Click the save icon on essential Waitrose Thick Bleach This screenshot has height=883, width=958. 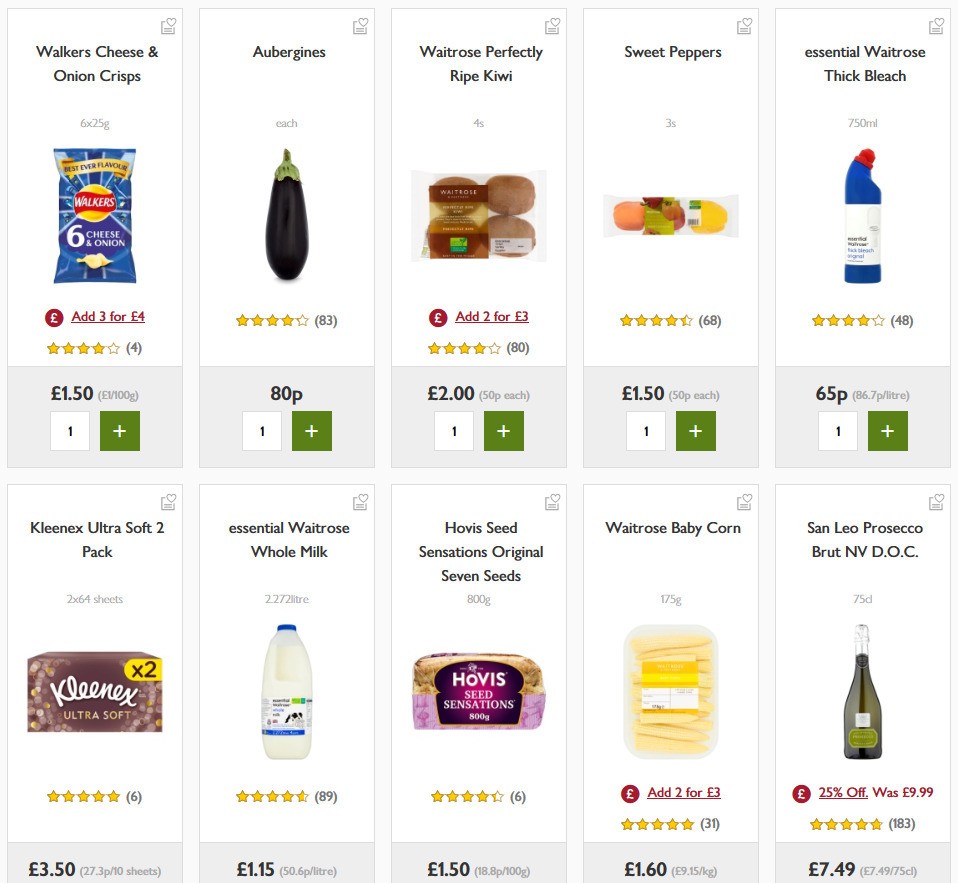tap(935, 25)
